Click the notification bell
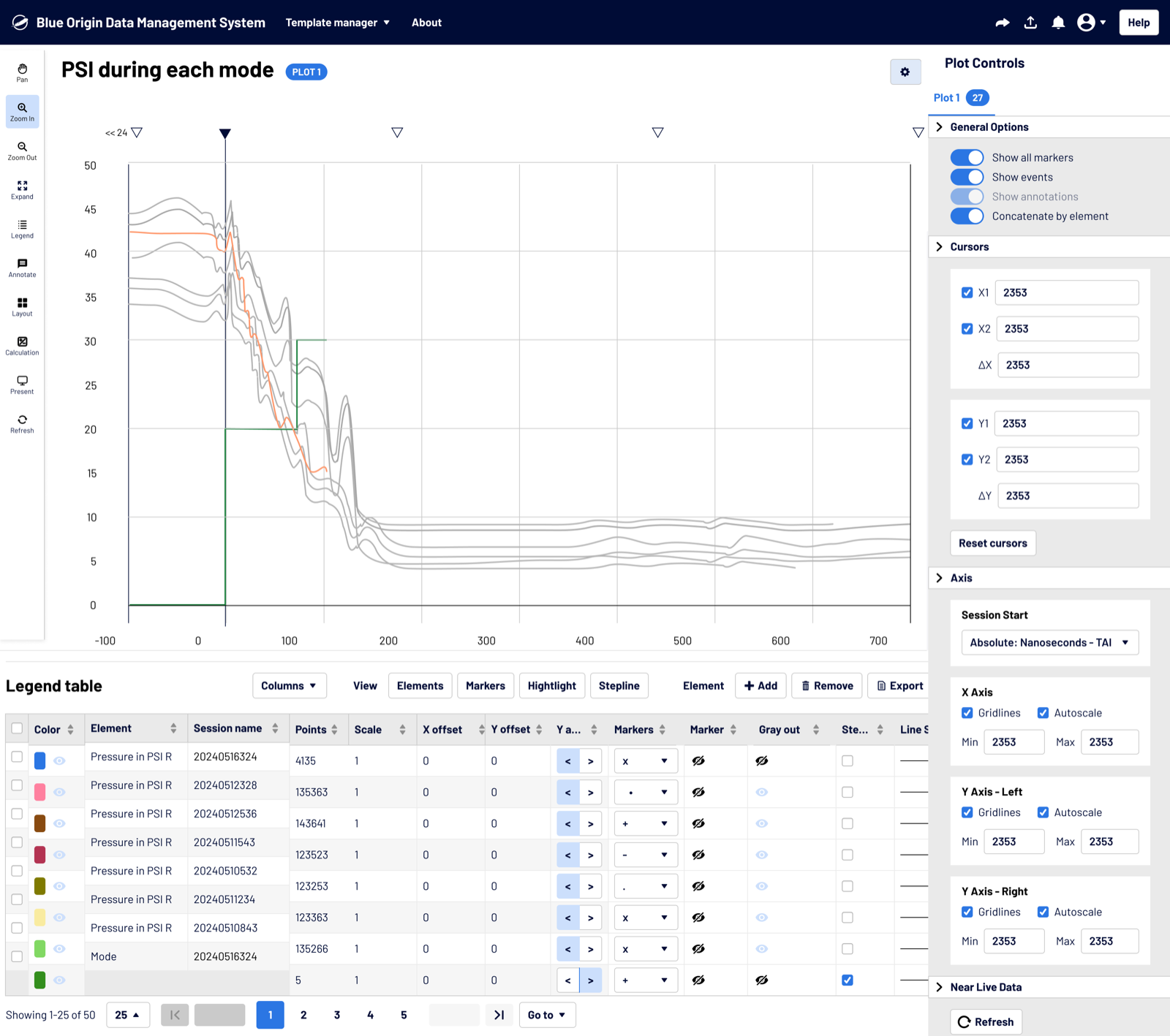 1058,23
